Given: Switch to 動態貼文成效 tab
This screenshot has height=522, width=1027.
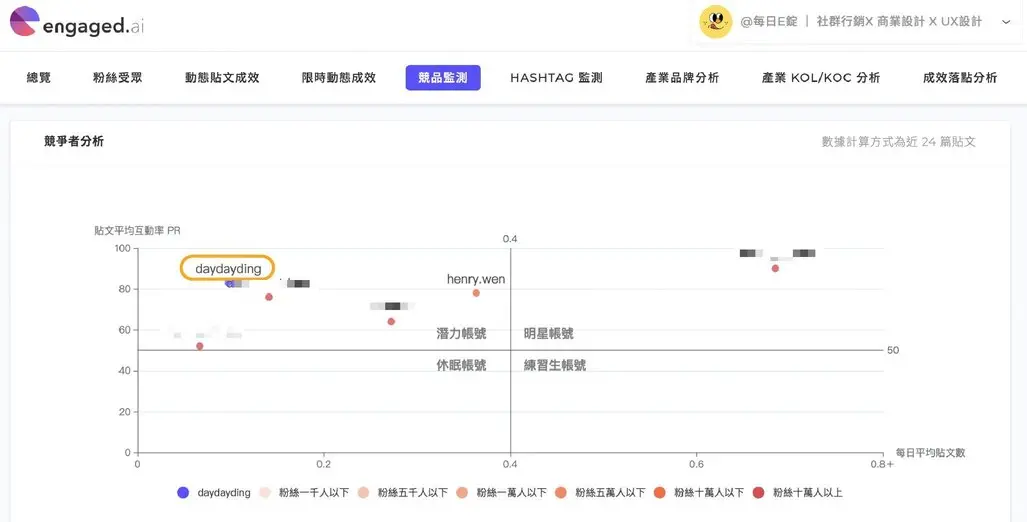Looking at the screenshot, I should click(x=222, y=78).
